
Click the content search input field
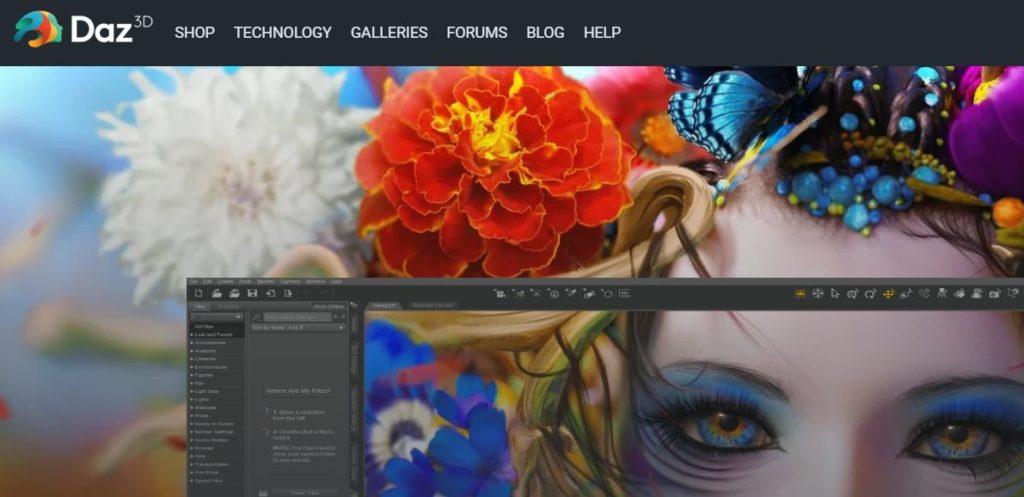click(x=296, y=317)
